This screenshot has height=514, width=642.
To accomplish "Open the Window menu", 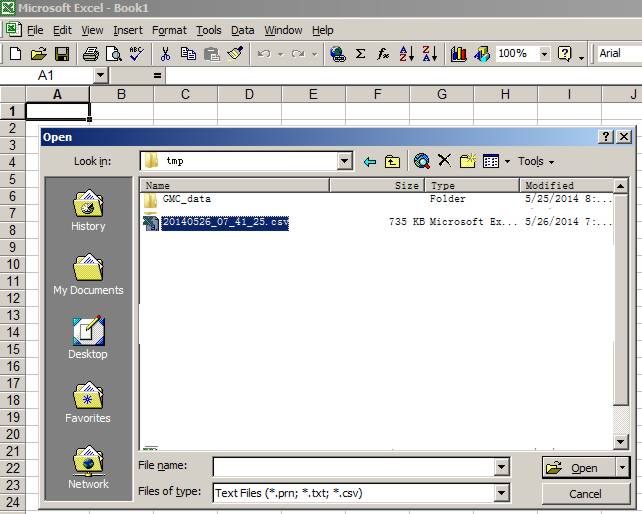I will (283, 30).
